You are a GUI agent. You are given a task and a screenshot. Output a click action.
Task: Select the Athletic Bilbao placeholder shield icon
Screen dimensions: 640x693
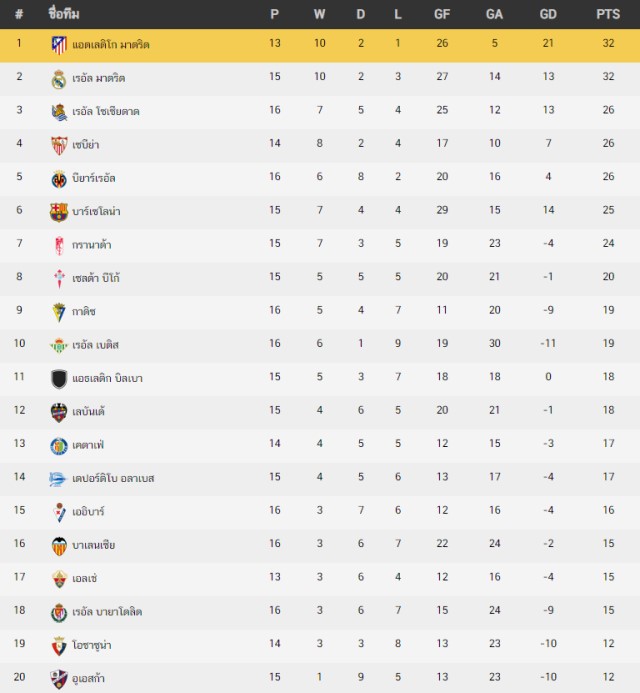[x=59, y=379]
